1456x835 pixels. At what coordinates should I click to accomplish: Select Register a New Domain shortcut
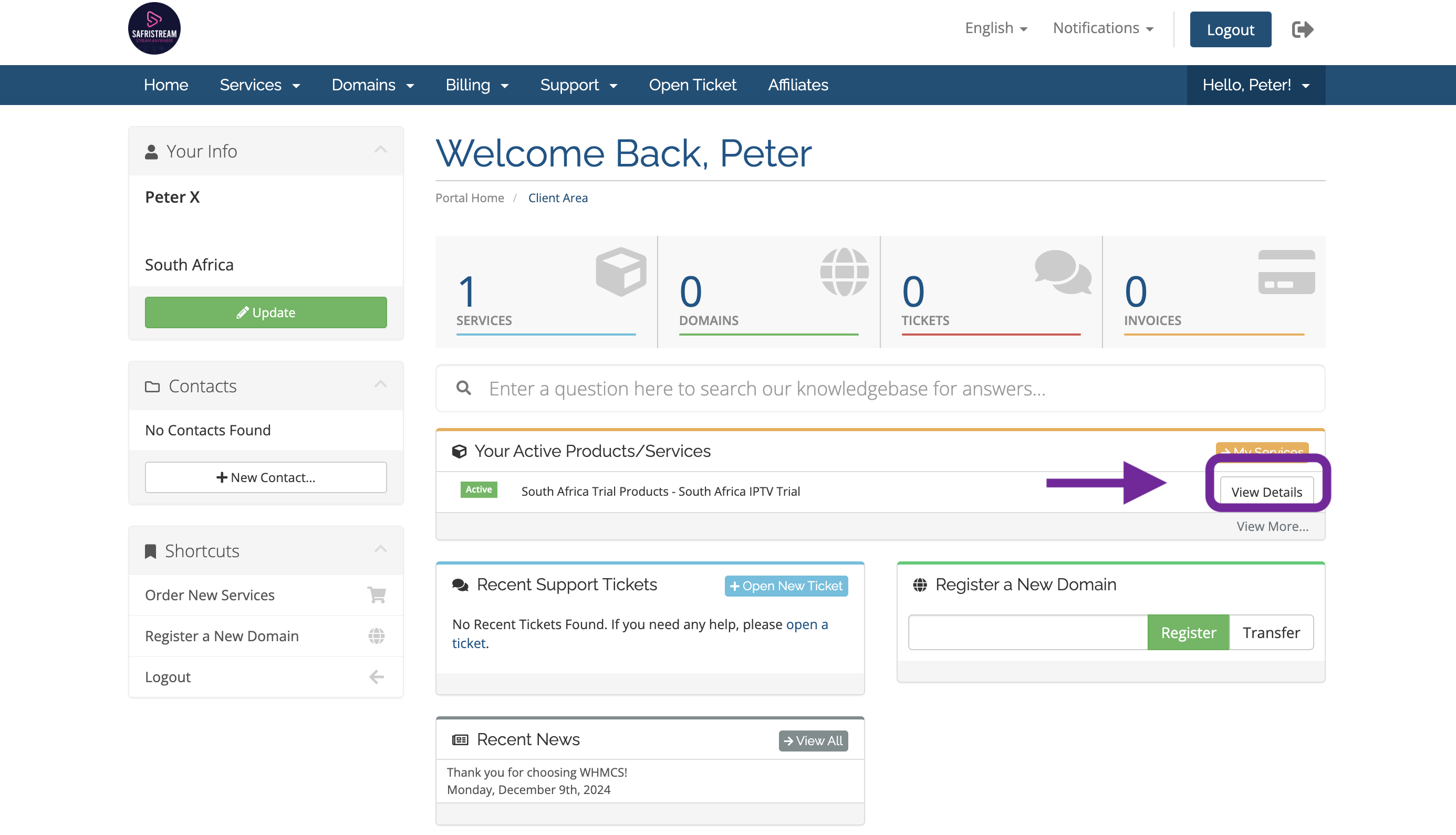(x=265, y=635)
